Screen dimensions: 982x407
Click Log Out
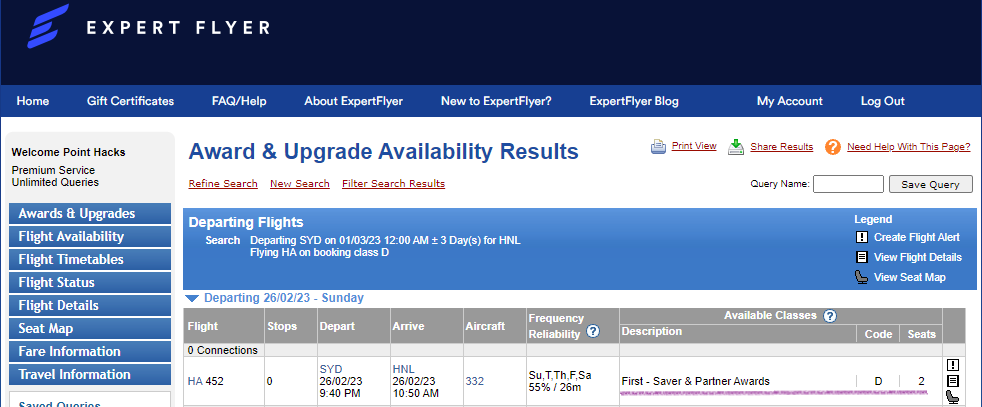click(x=882, y=101)
